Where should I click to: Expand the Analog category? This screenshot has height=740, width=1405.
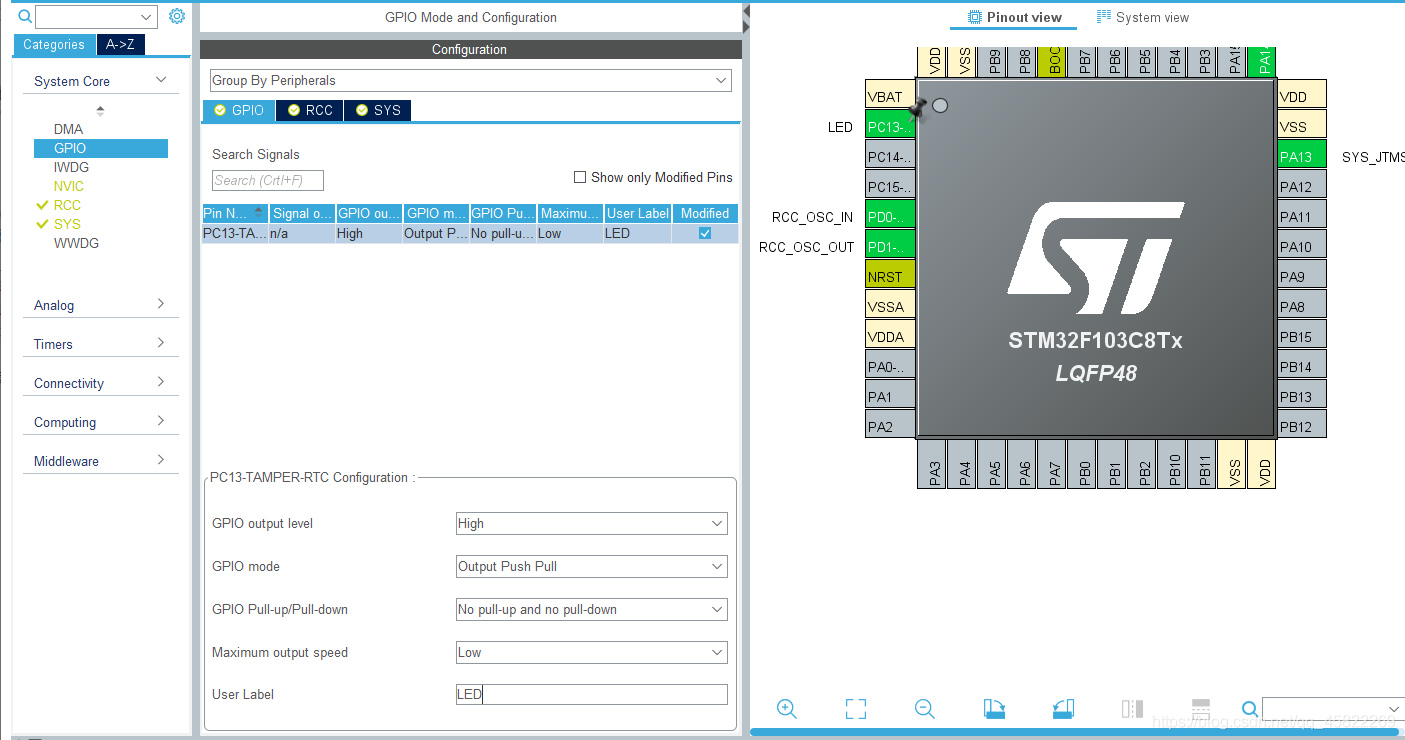[161, 304]
